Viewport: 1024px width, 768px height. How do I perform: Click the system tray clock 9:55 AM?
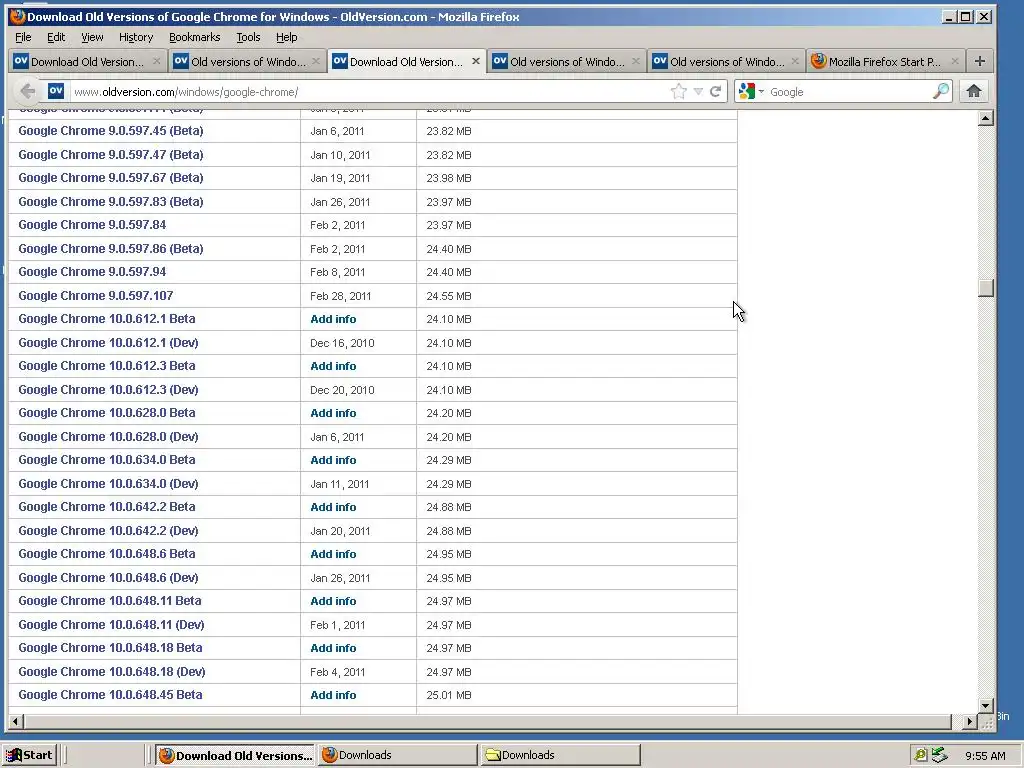point(985,756)
